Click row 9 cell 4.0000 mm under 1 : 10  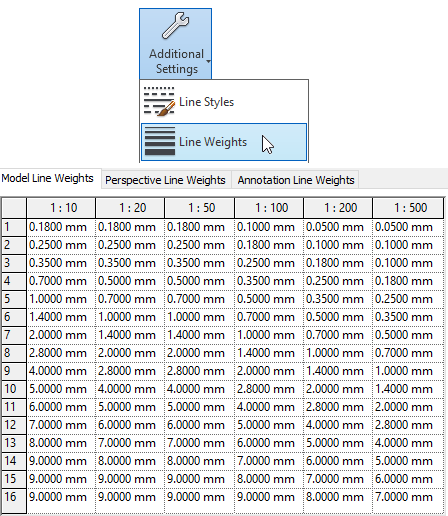pos(61,371)
